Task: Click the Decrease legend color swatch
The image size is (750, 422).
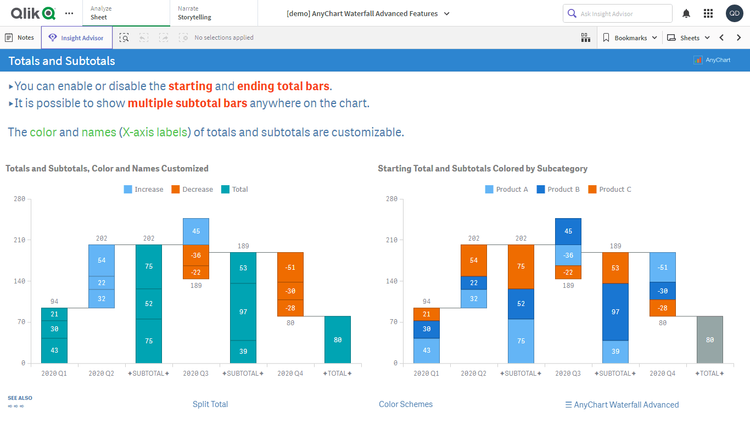Action: [x=175, y=189]
